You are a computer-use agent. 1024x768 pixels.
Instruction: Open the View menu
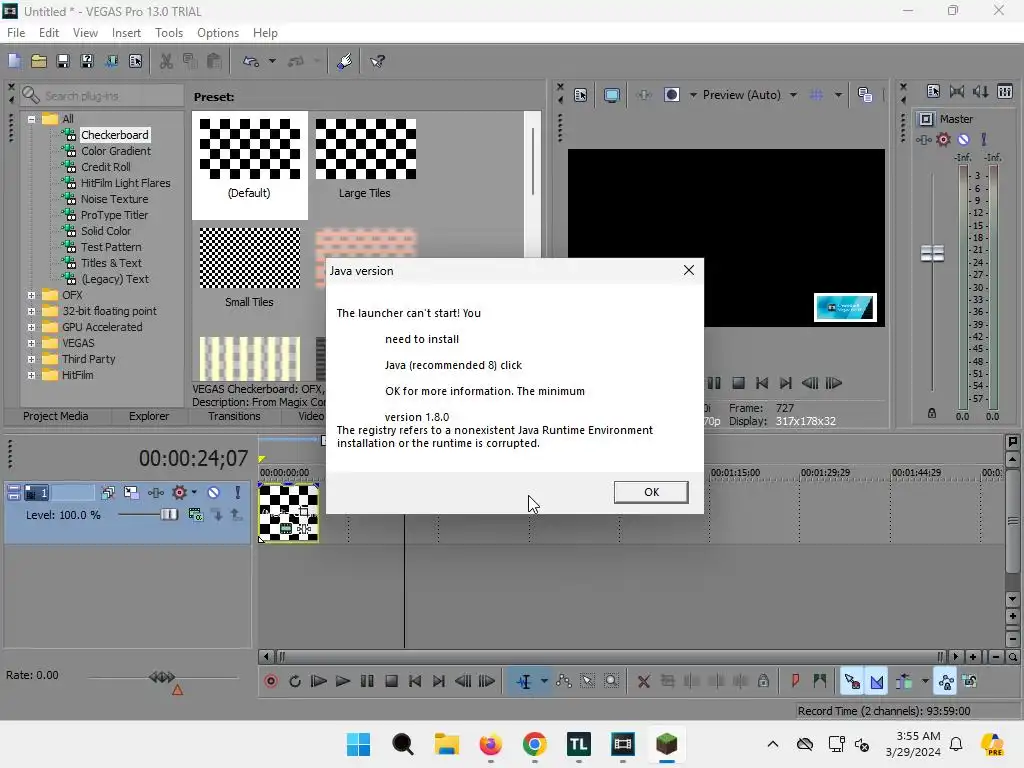pyautogui.click(x=85, y=33)
